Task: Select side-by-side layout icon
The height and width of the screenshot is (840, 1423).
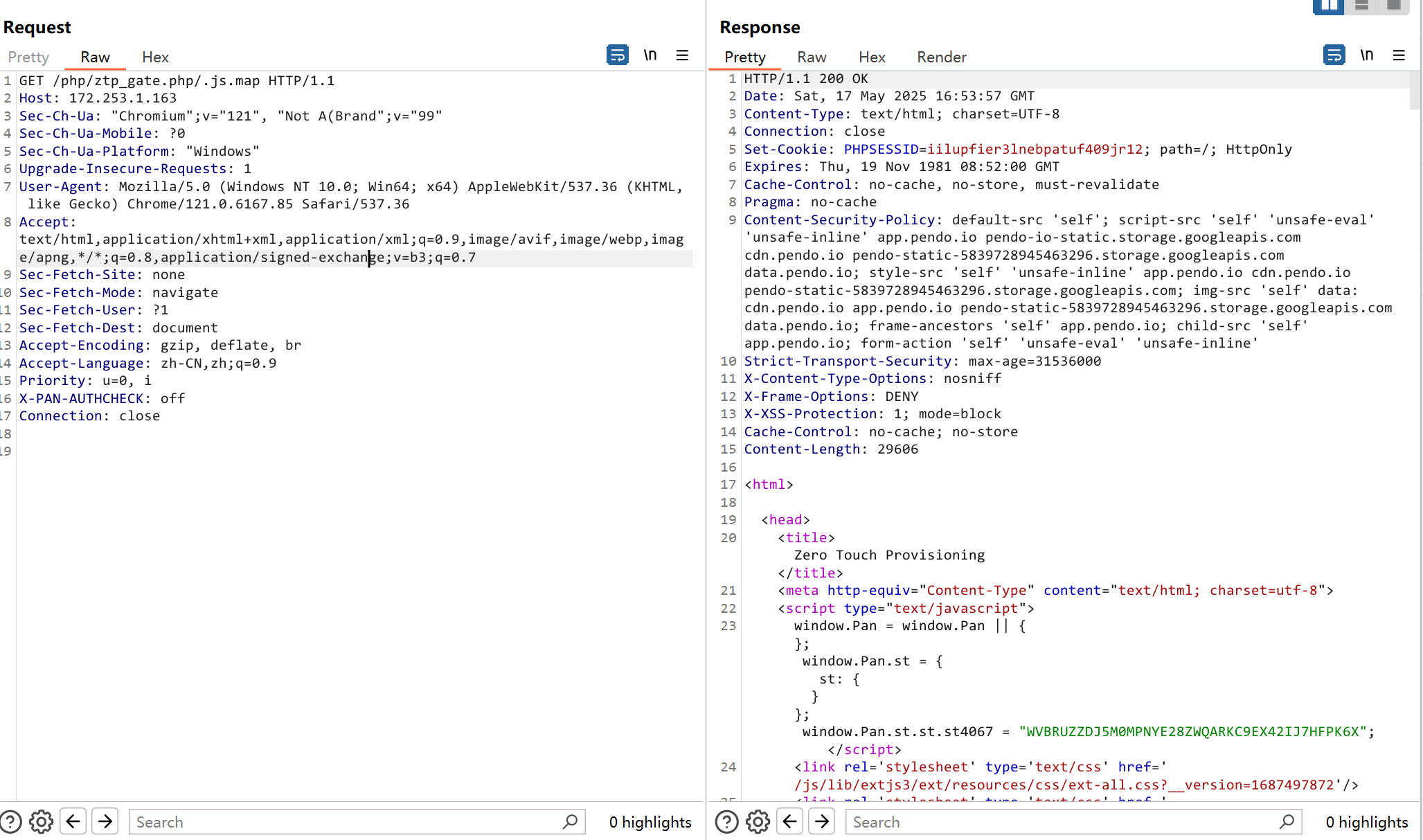Action: point(1328,6)
